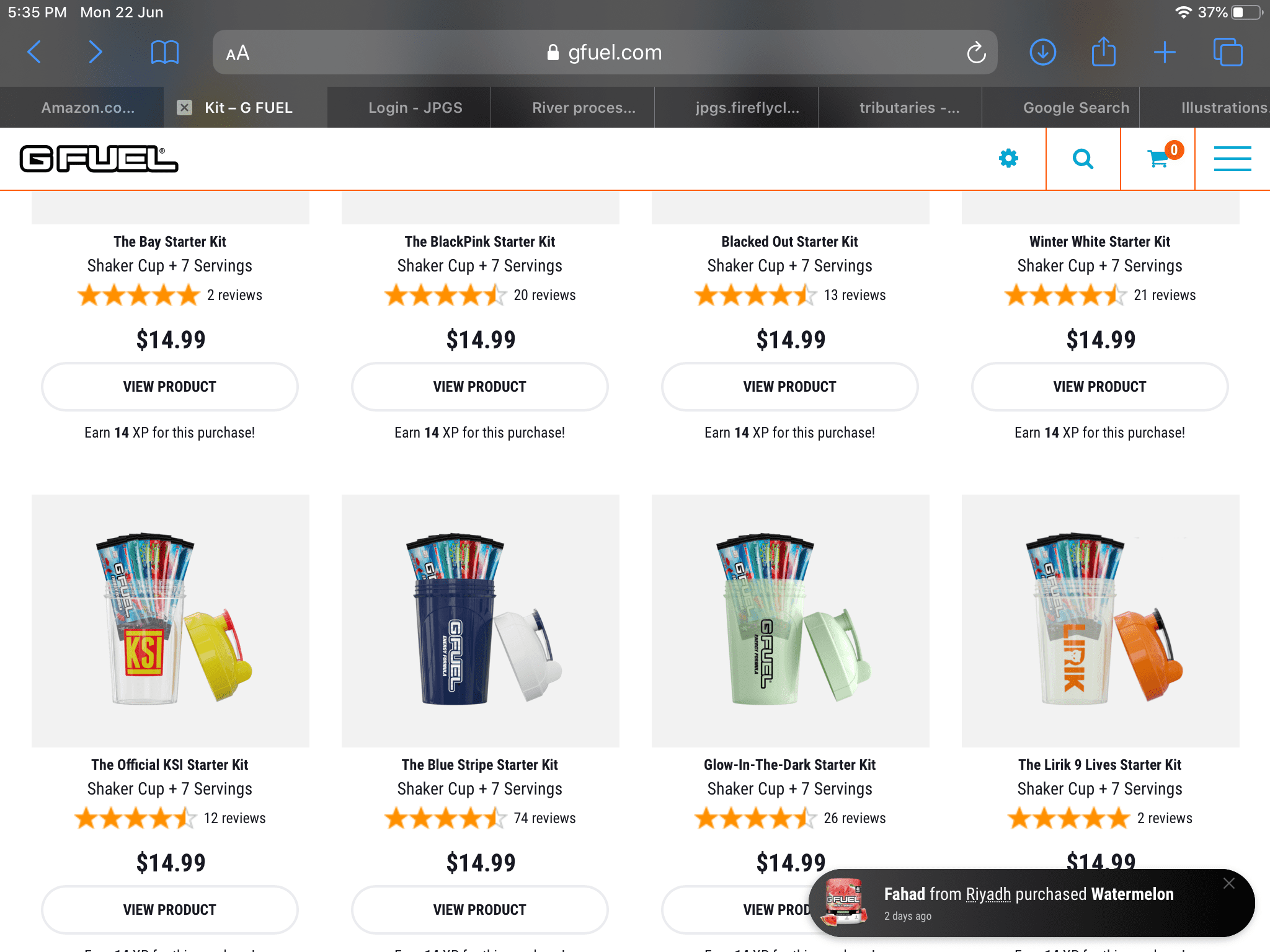Dismiss the Fahad from Riyadh purchase notification
The width and height of the screenshot is (1270, 952).
1229,884
